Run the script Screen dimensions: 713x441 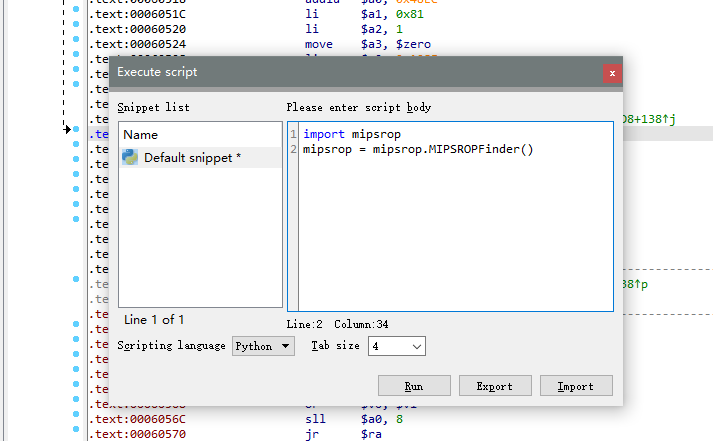pyautogui.click(x=414, y=386)
